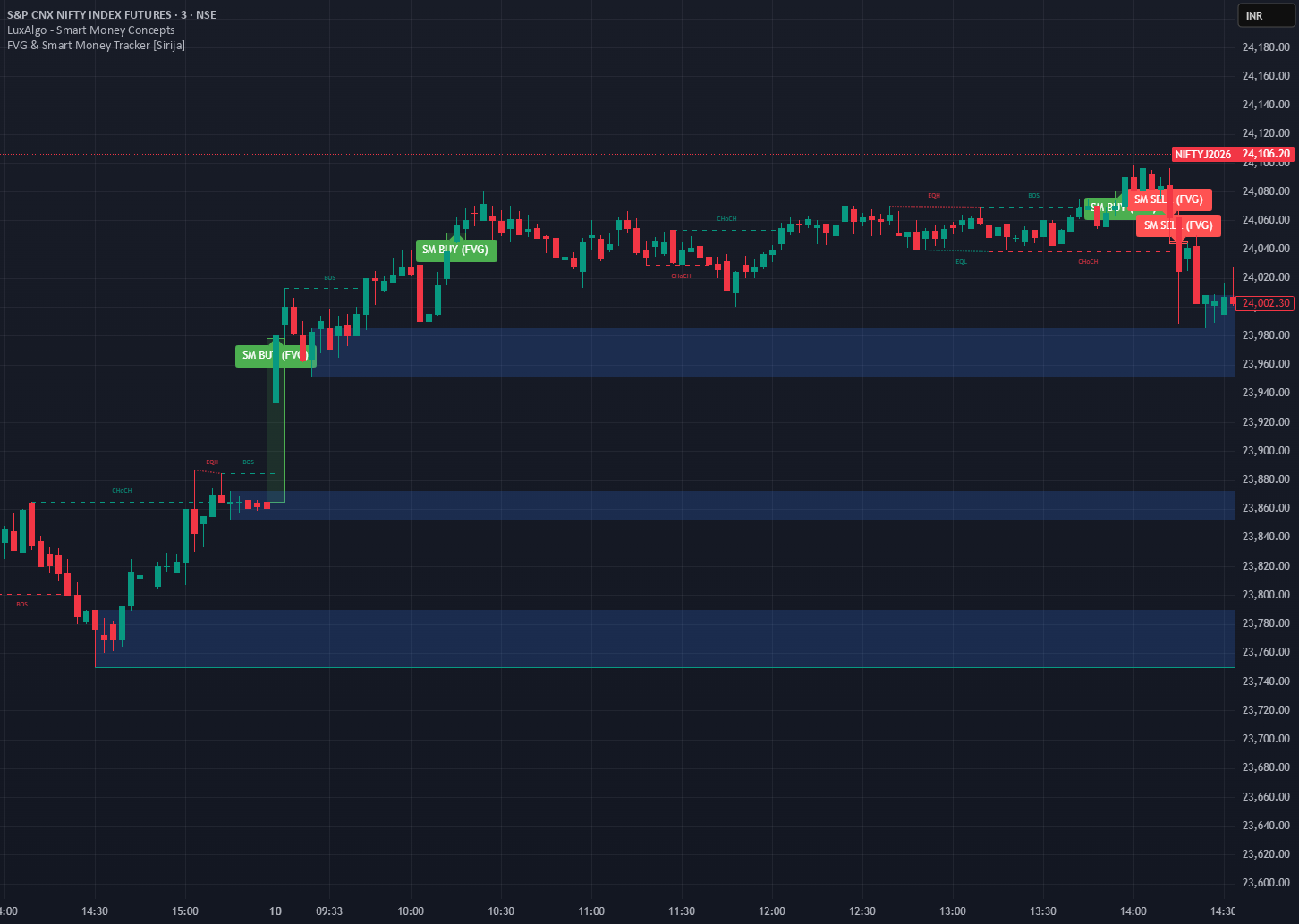Image resolution: width=1299 pixels, height=924 pixels.
Task: Select the LuxAlgo - Smart Money Concepts legend
Action: (91, 30)
